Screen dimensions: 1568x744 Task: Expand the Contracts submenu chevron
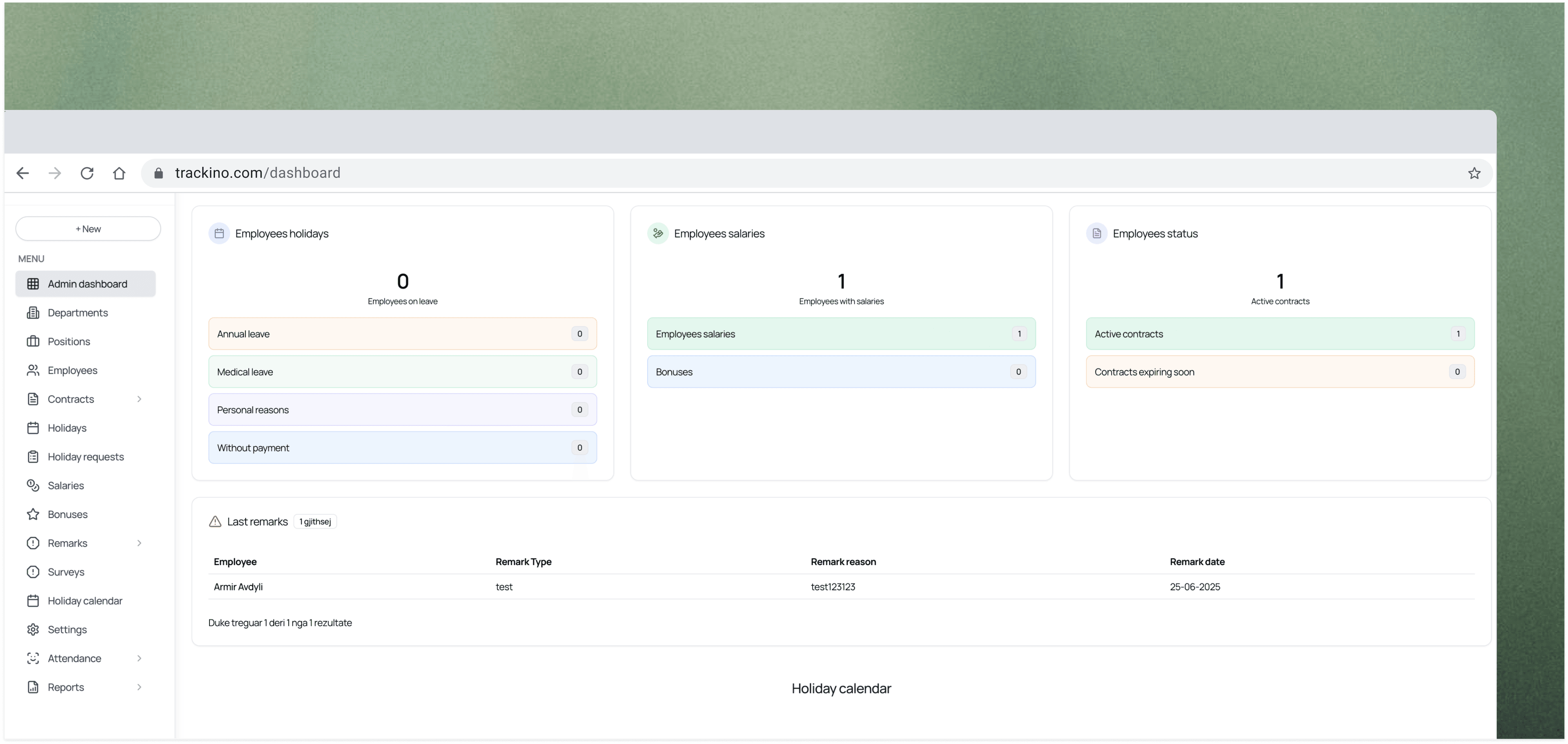click(139, 400)
